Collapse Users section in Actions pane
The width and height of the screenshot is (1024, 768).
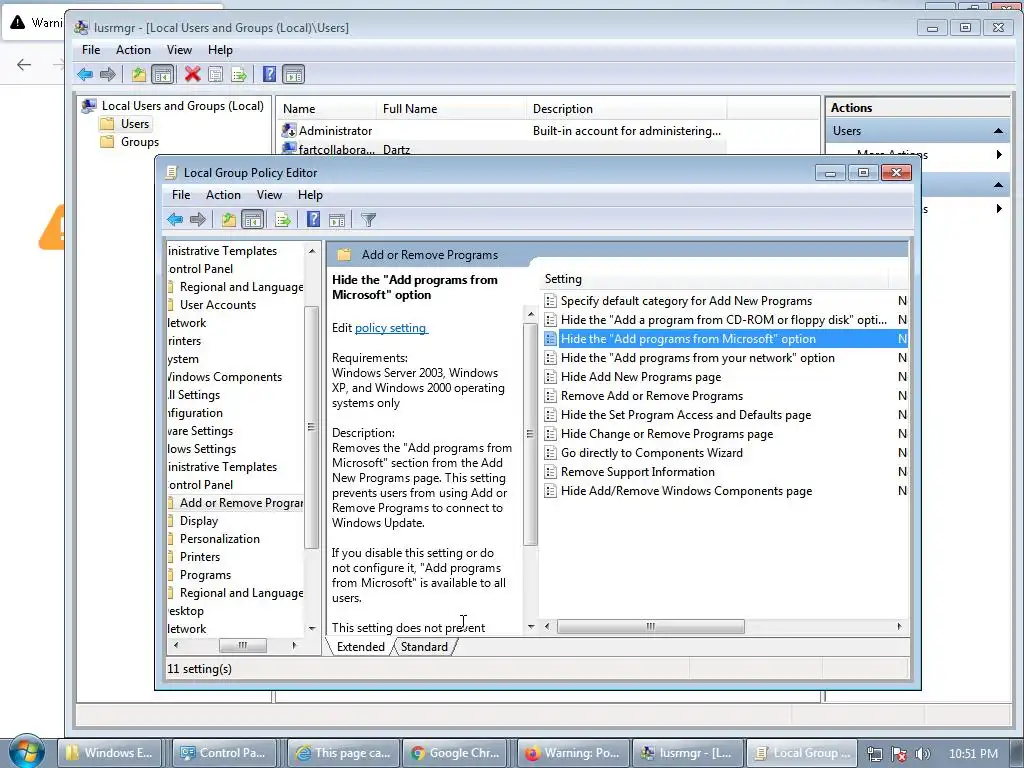998,131
